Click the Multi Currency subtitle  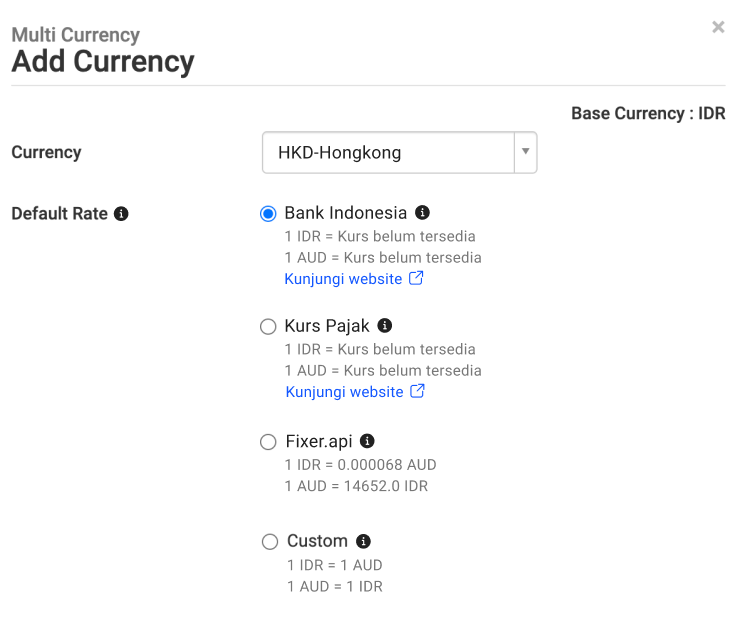point(76,35)
